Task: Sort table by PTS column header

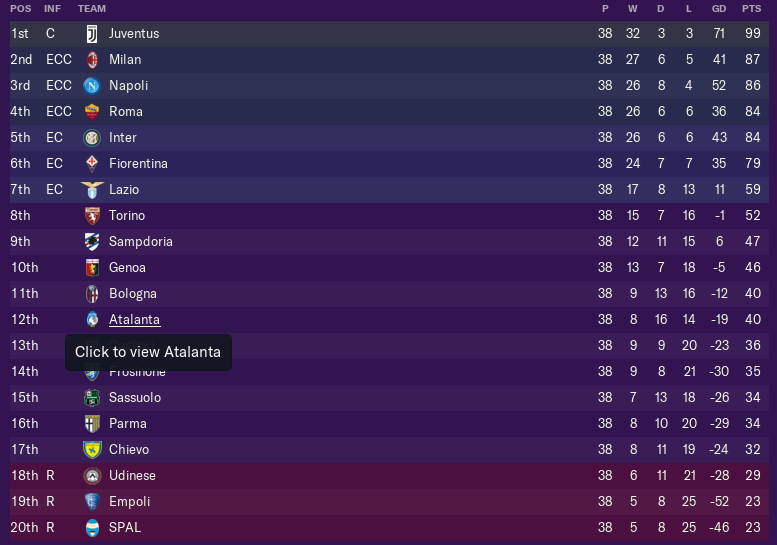Action: [751, 9]
